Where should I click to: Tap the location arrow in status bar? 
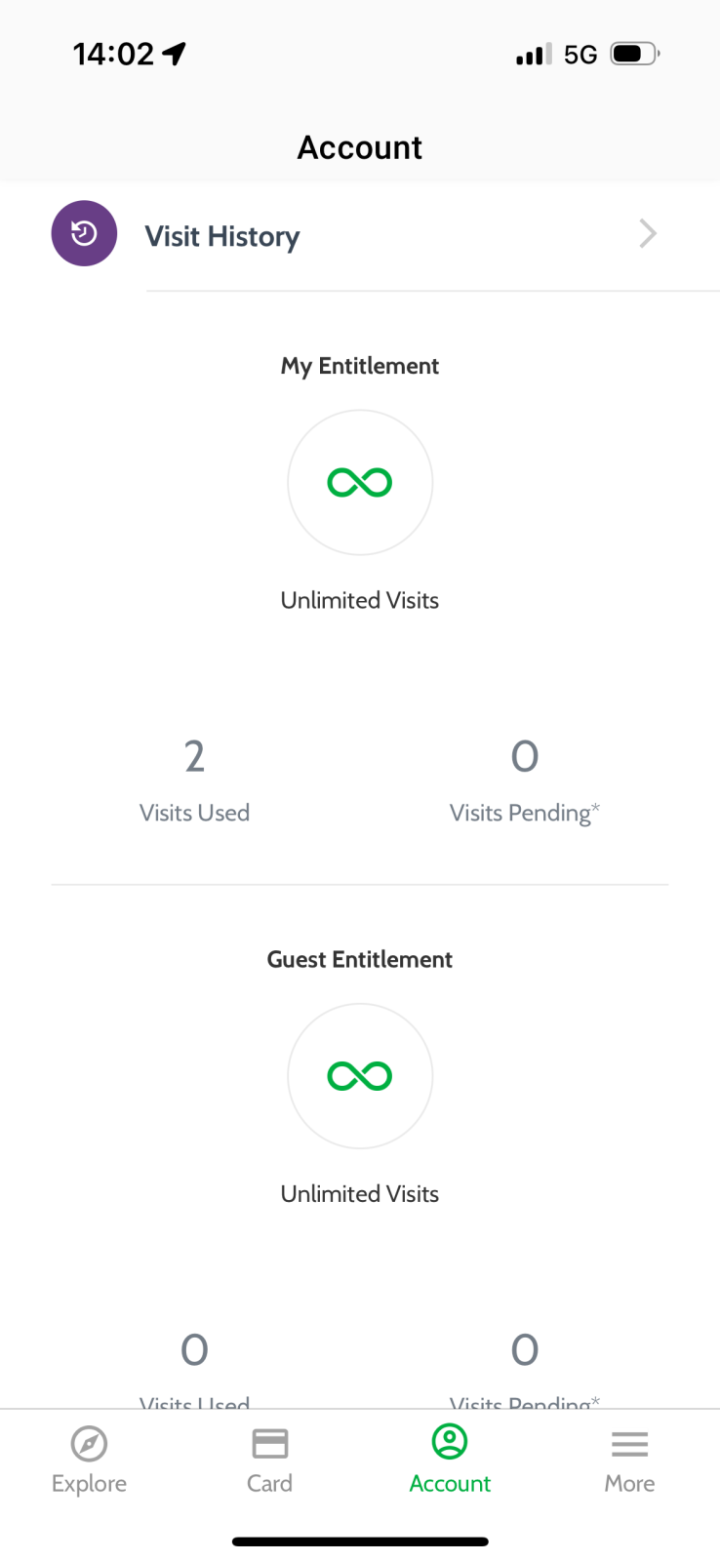coord(174,54)
